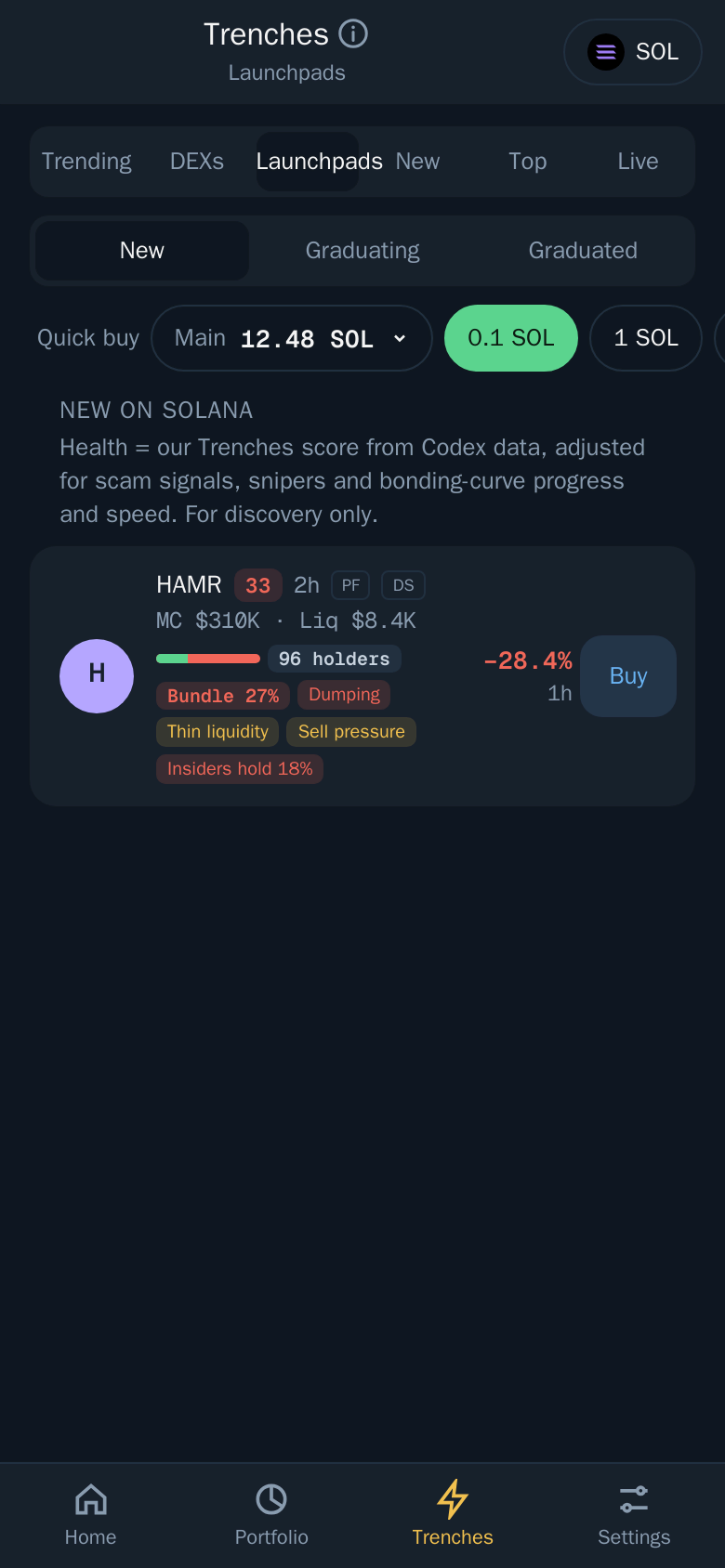Click the PF launchpad badge

pos(350,585)
